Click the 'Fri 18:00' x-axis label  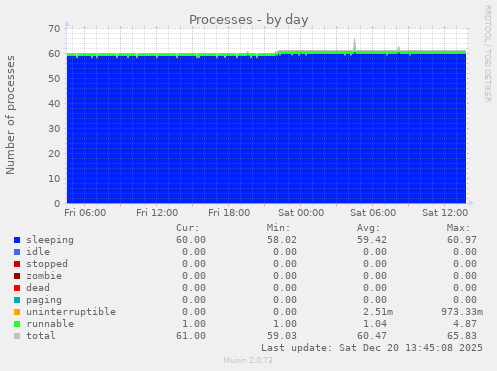(229, 213)
